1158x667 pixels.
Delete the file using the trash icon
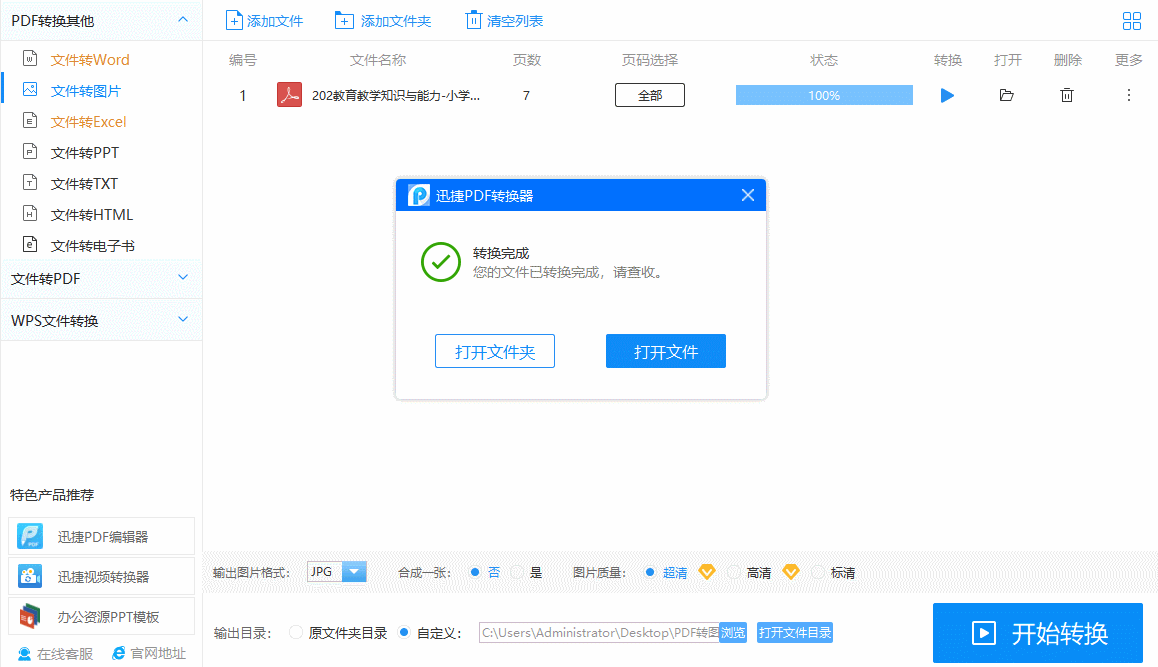click(1067, 95)
